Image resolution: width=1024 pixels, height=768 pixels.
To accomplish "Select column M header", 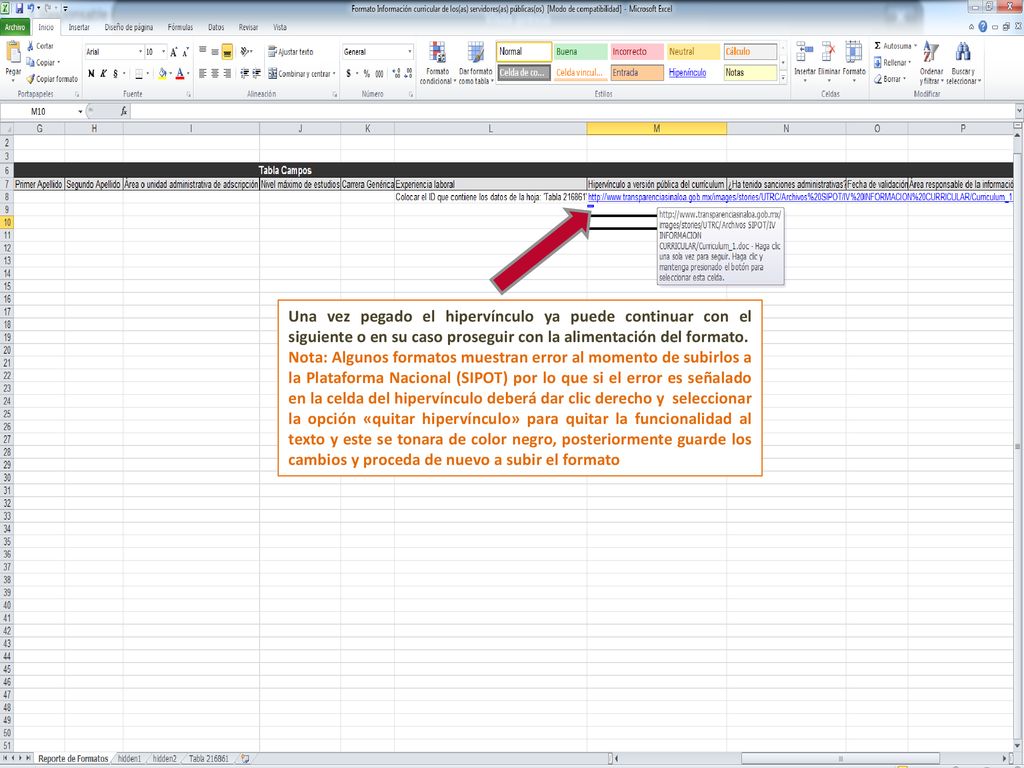I will tap(656, 129).
